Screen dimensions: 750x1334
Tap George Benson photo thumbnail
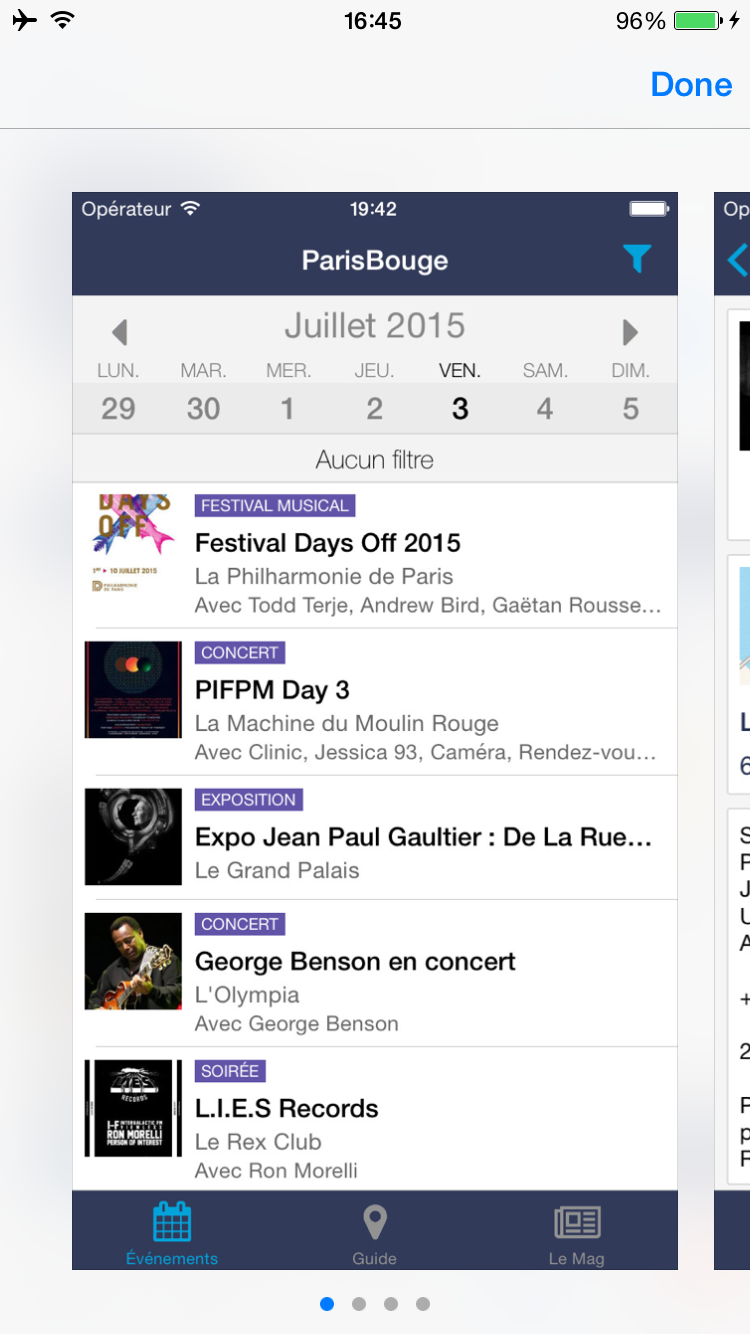click(133, 961)
